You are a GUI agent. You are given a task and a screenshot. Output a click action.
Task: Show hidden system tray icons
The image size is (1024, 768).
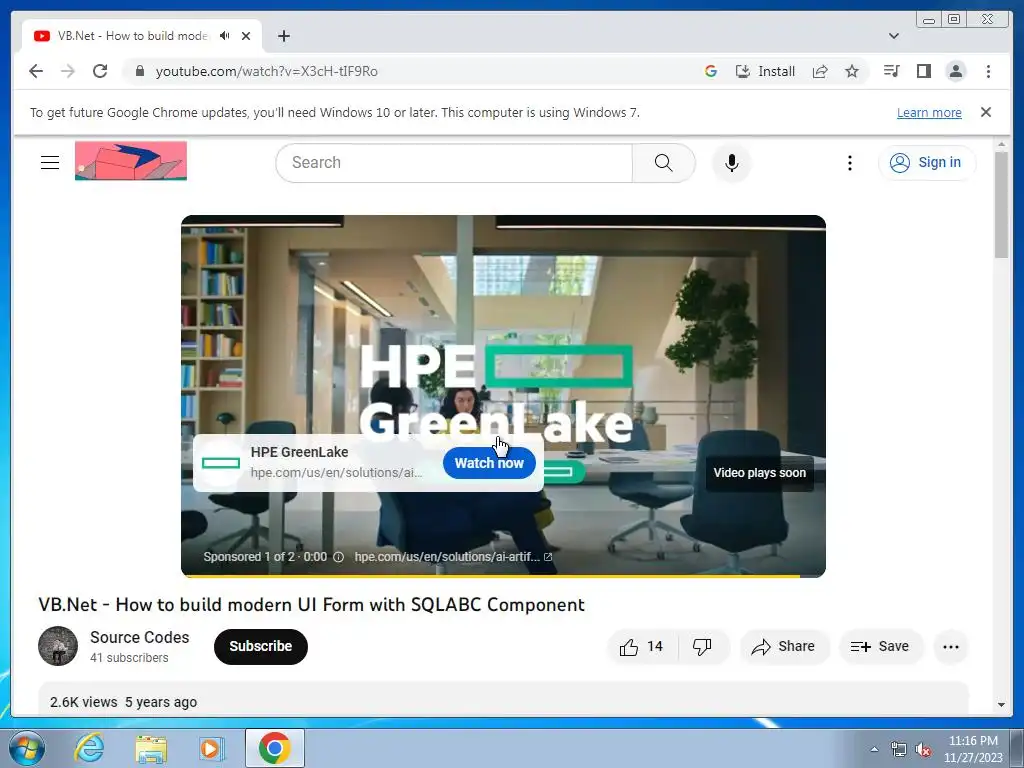pyautogui.click(x=874, y=749)
